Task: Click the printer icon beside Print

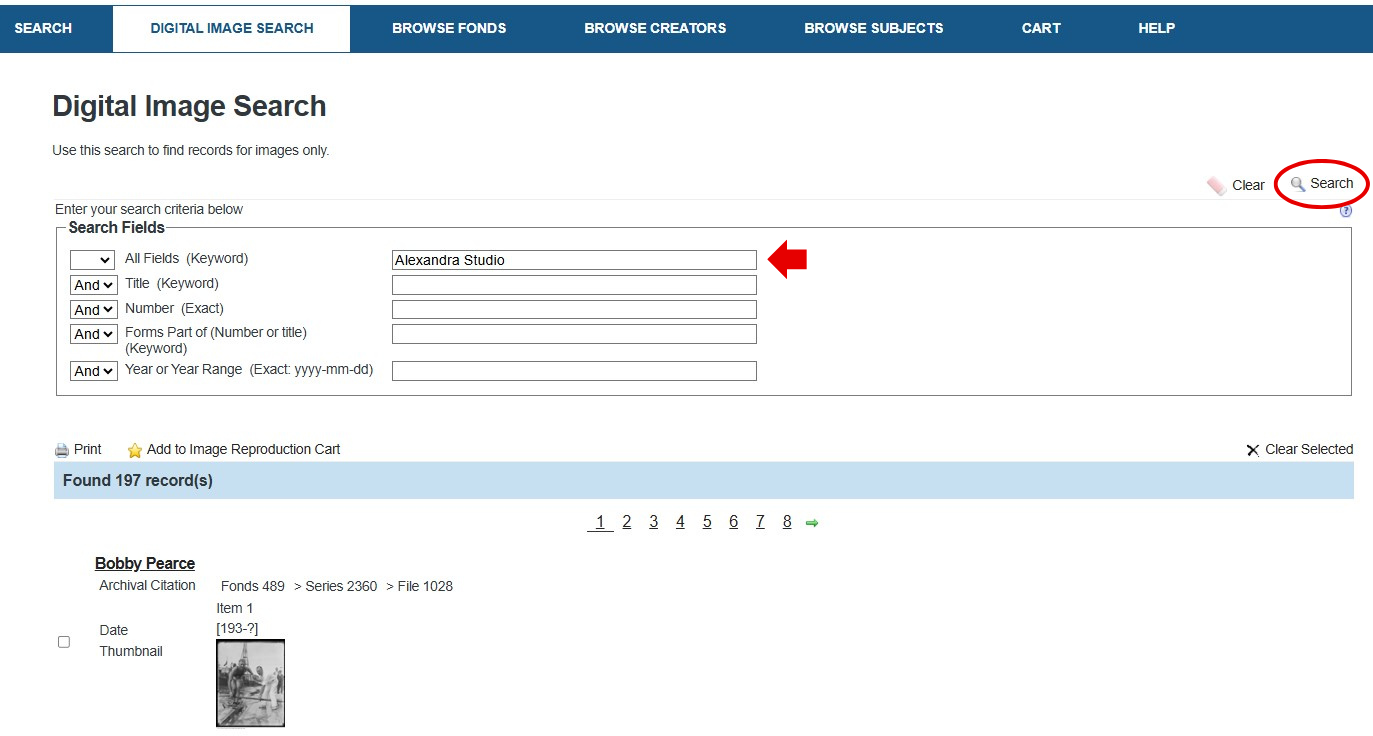Action: click(x=62, y=450)
